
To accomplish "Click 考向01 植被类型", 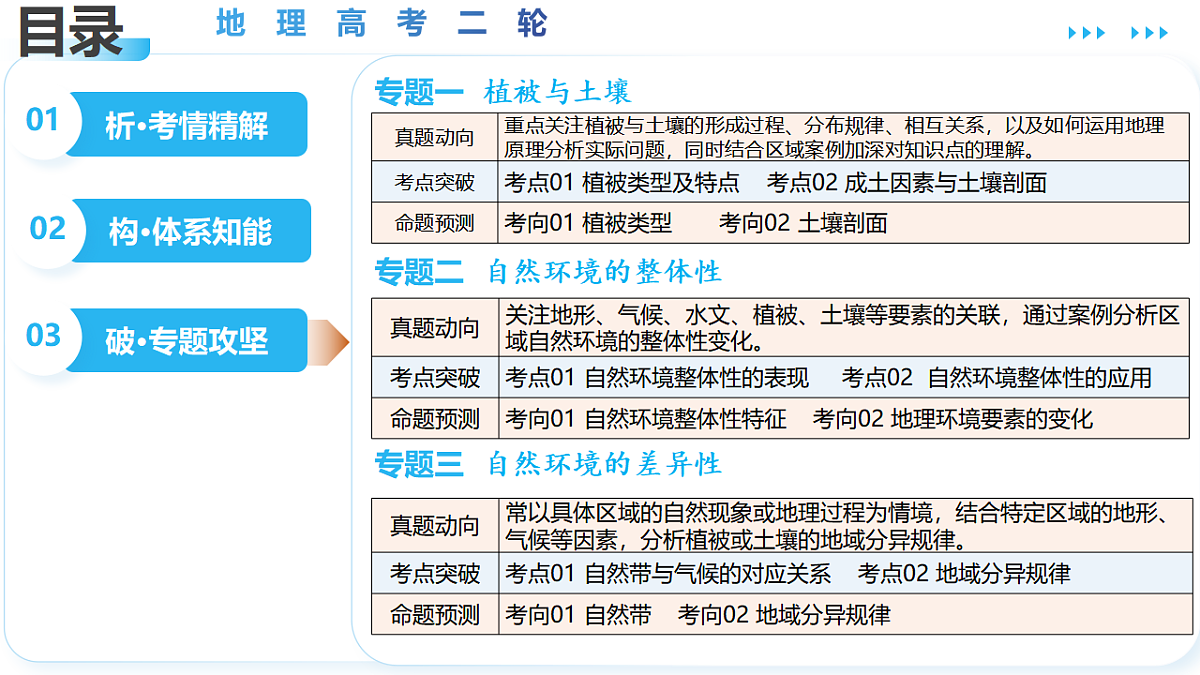I will 588,223.
